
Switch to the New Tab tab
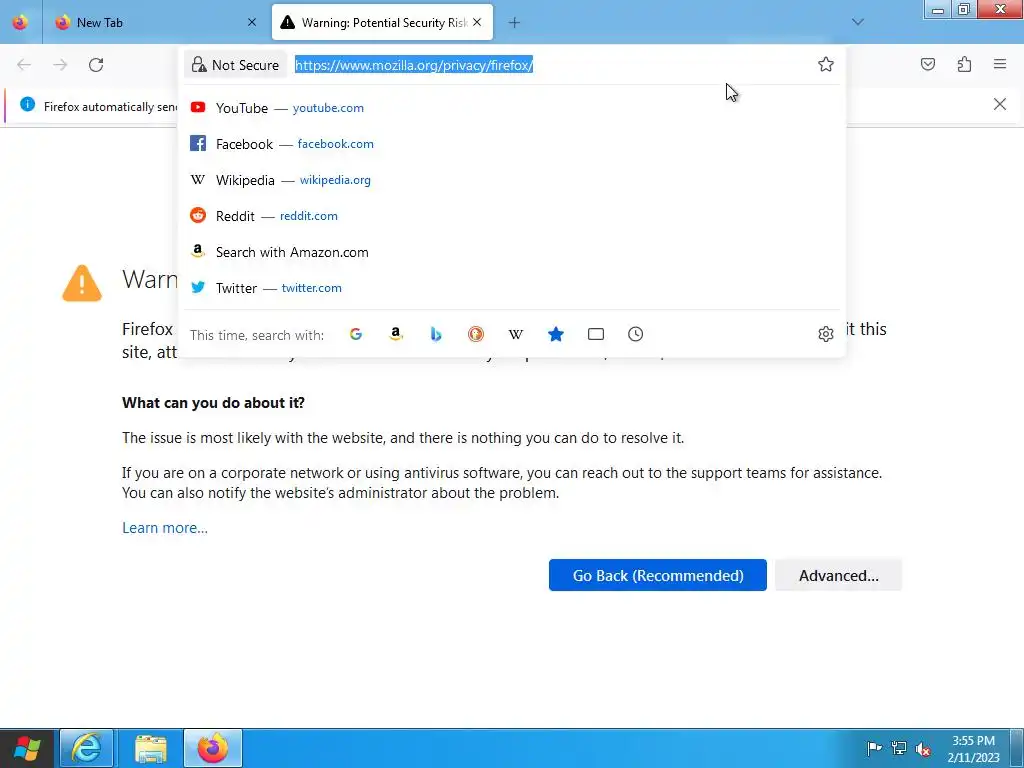pos(155,22)
